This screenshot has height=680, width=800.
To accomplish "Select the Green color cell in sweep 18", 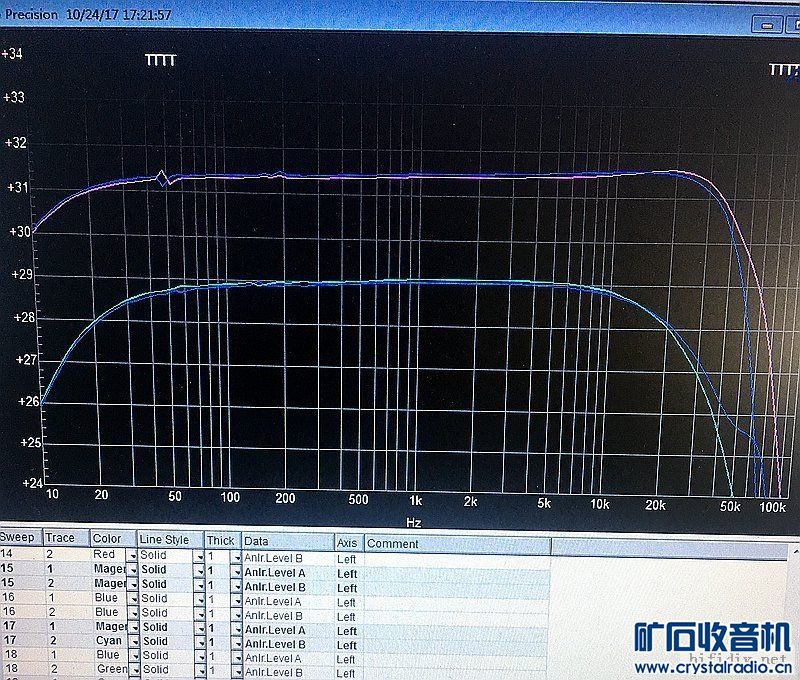I will [111, 669].
